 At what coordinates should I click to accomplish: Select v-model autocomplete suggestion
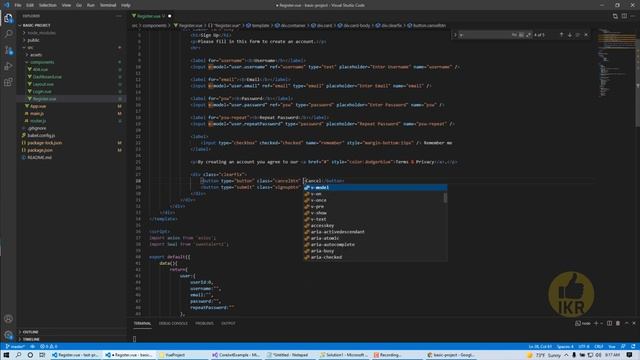[375, 188]
